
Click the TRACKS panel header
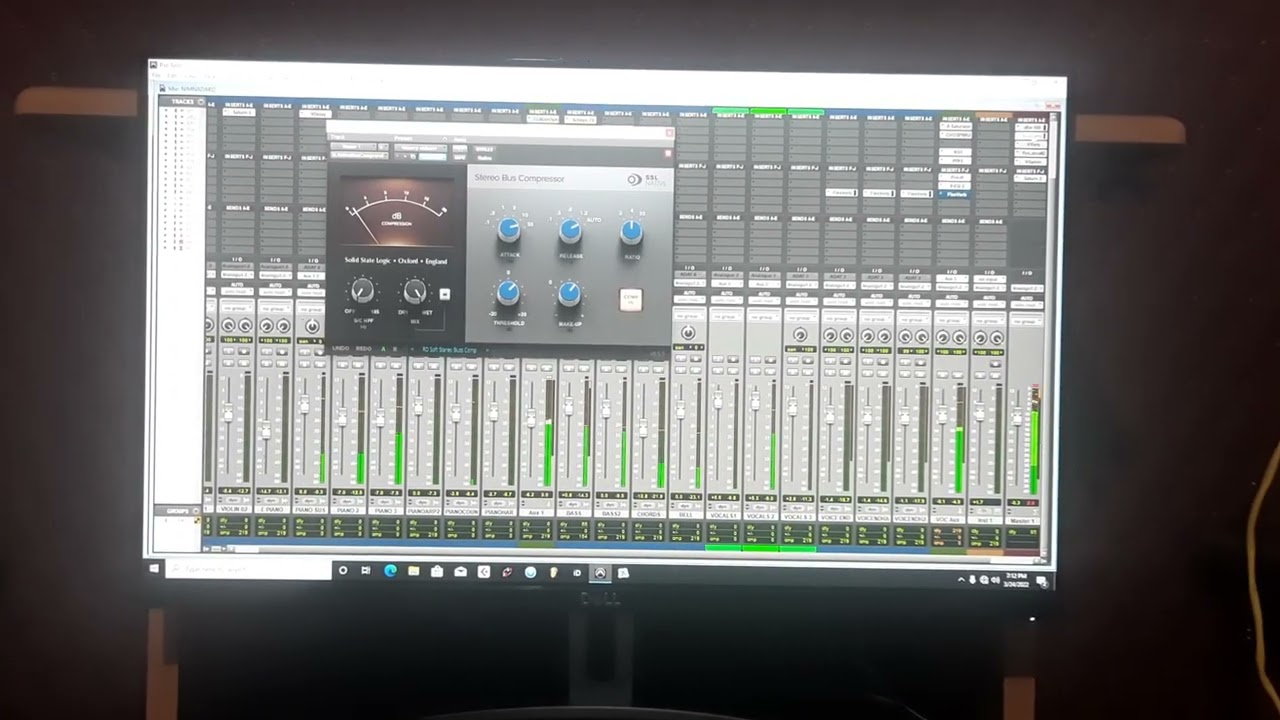coord(183,102)
